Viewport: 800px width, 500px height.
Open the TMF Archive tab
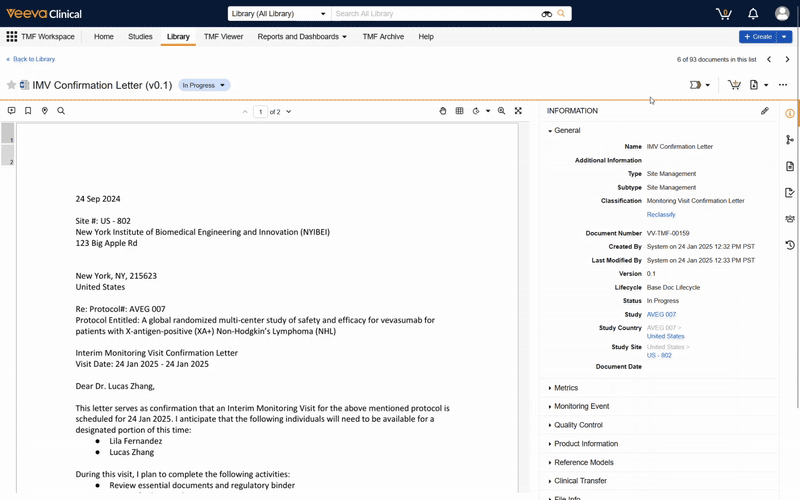click(x=383, y=37)
